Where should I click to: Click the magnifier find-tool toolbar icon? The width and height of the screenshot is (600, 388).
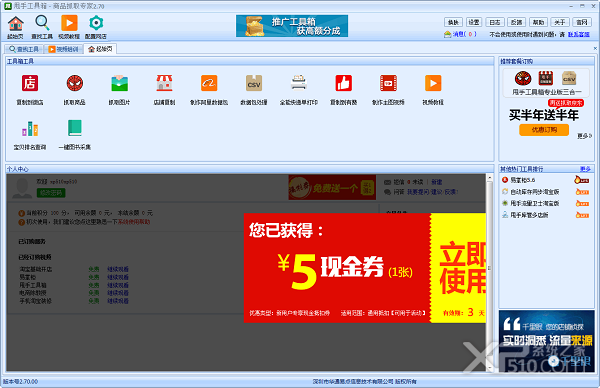[42, 23]
